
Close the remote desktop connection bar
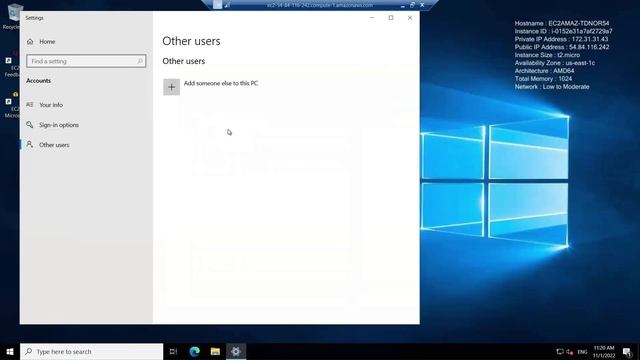pyautogui.click(x=422, y=5)
